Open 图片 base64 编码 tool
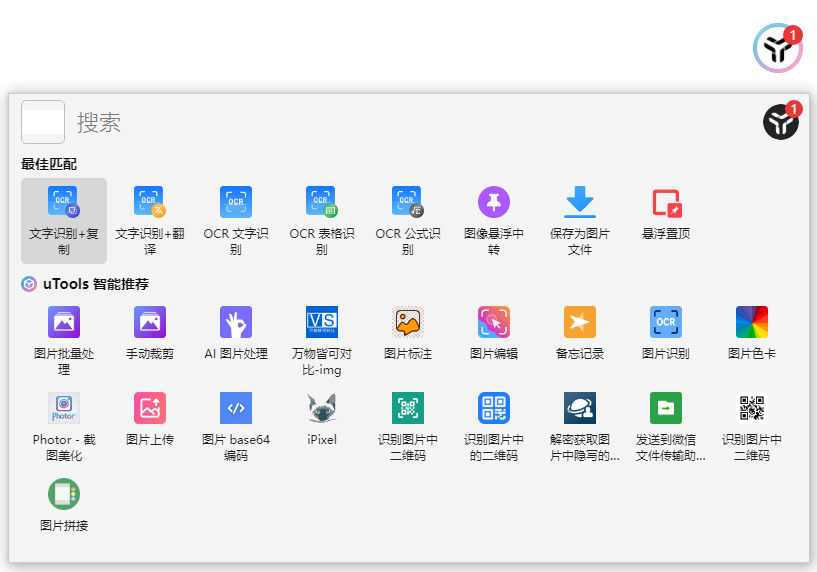Viewport: 817px width, 572px height. [x=236, y=409]
